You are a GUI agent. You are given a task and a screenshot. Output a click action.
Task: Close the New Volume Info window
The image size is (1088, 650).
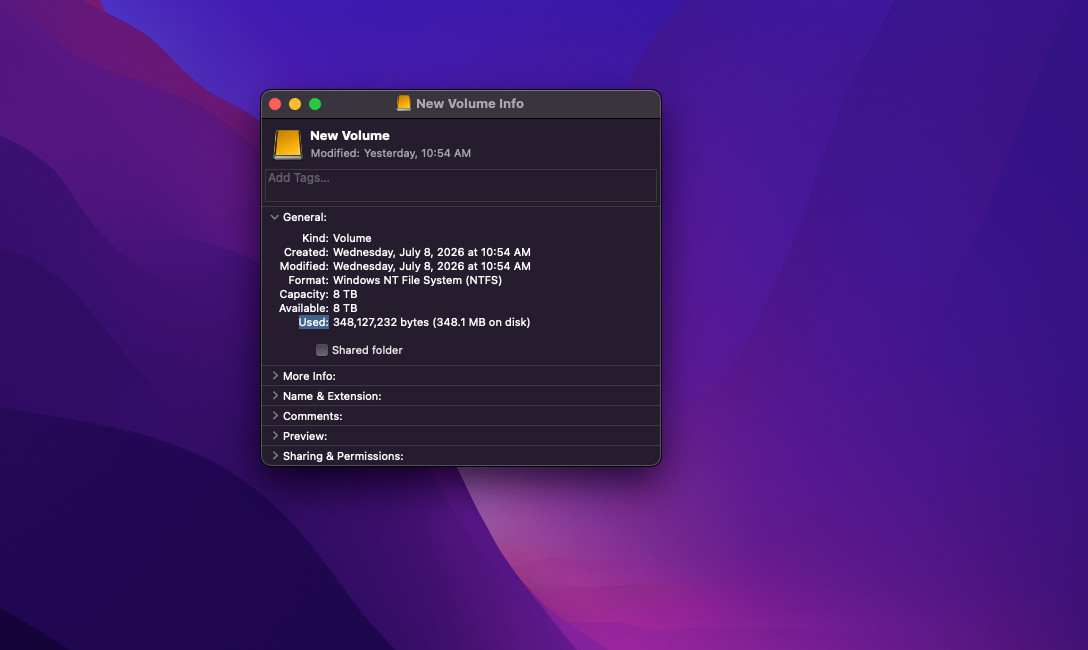[x=275, y=104]
